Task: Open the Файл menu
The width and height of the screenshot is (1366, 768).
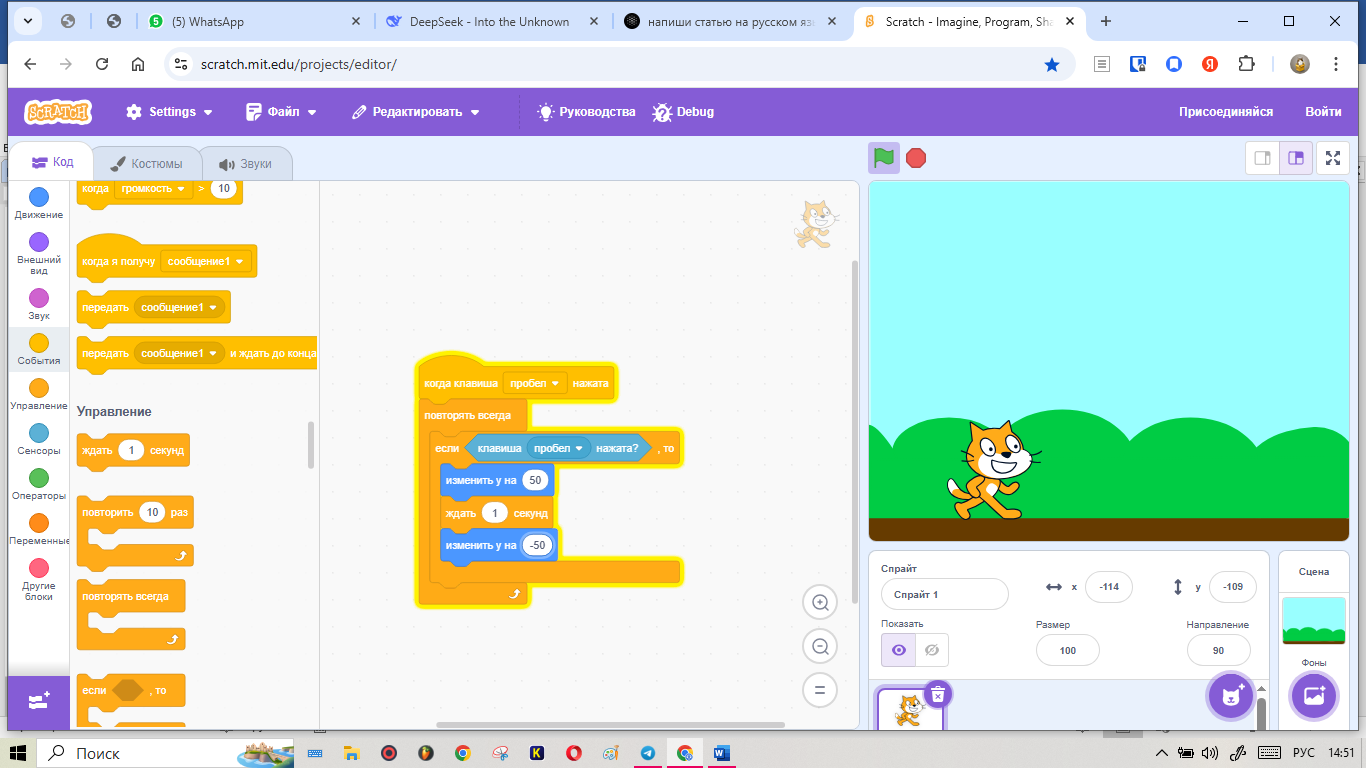Action: (281, 112)
